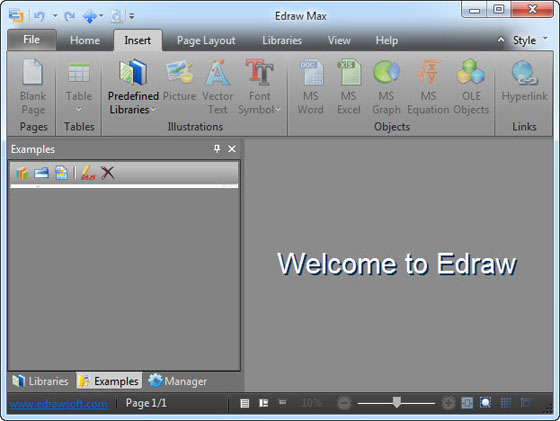Viewport: 560px width, 421px height.
Task: Open the Manager panel tab
Action: [x=178, y=381]
